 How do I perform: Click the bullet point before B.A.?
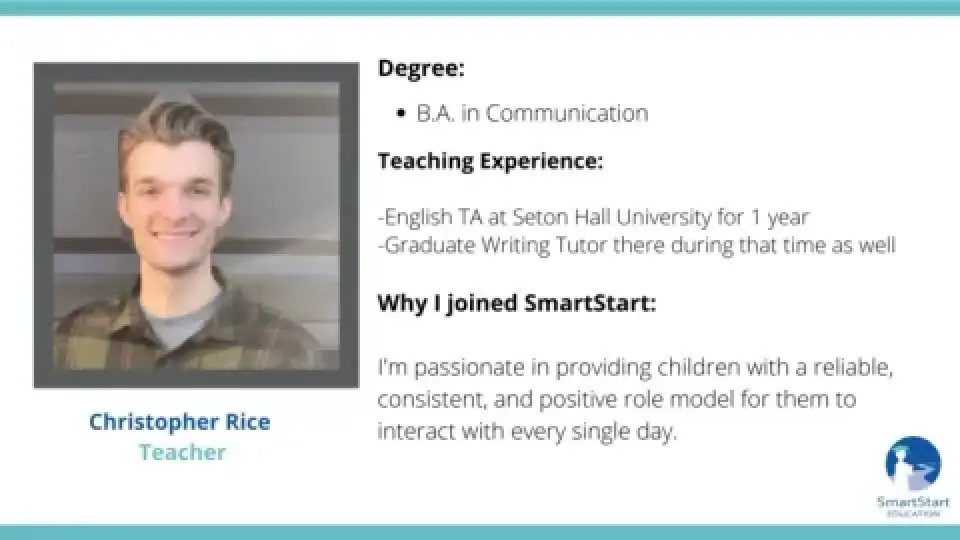pos(401,113)
